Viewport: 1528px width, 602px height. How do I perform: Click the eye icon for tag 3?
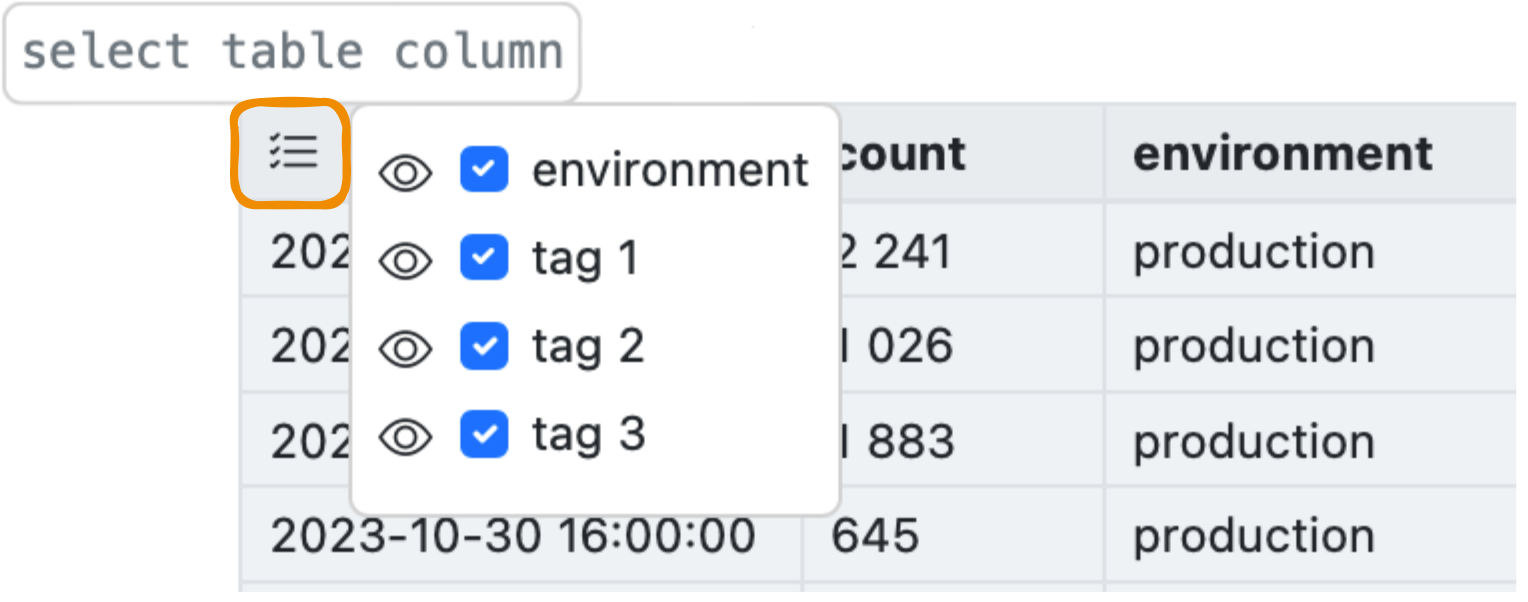tap(405, 436)
